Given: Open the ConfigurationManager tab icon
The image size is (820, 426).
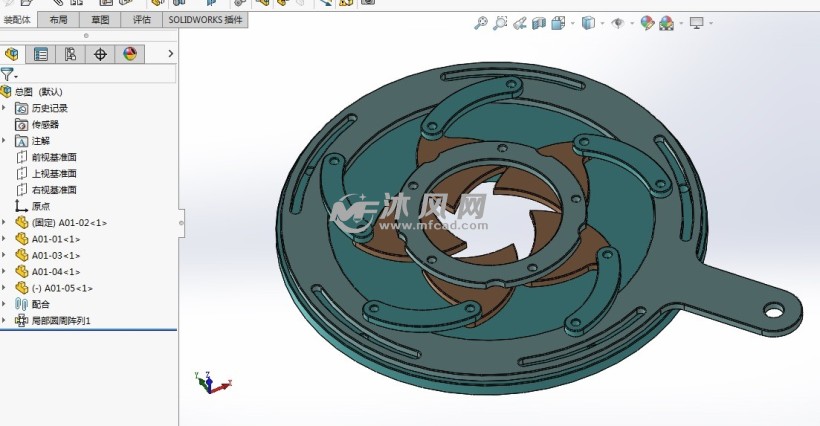Looking at the screenshot, I should [x=70, y=54].
